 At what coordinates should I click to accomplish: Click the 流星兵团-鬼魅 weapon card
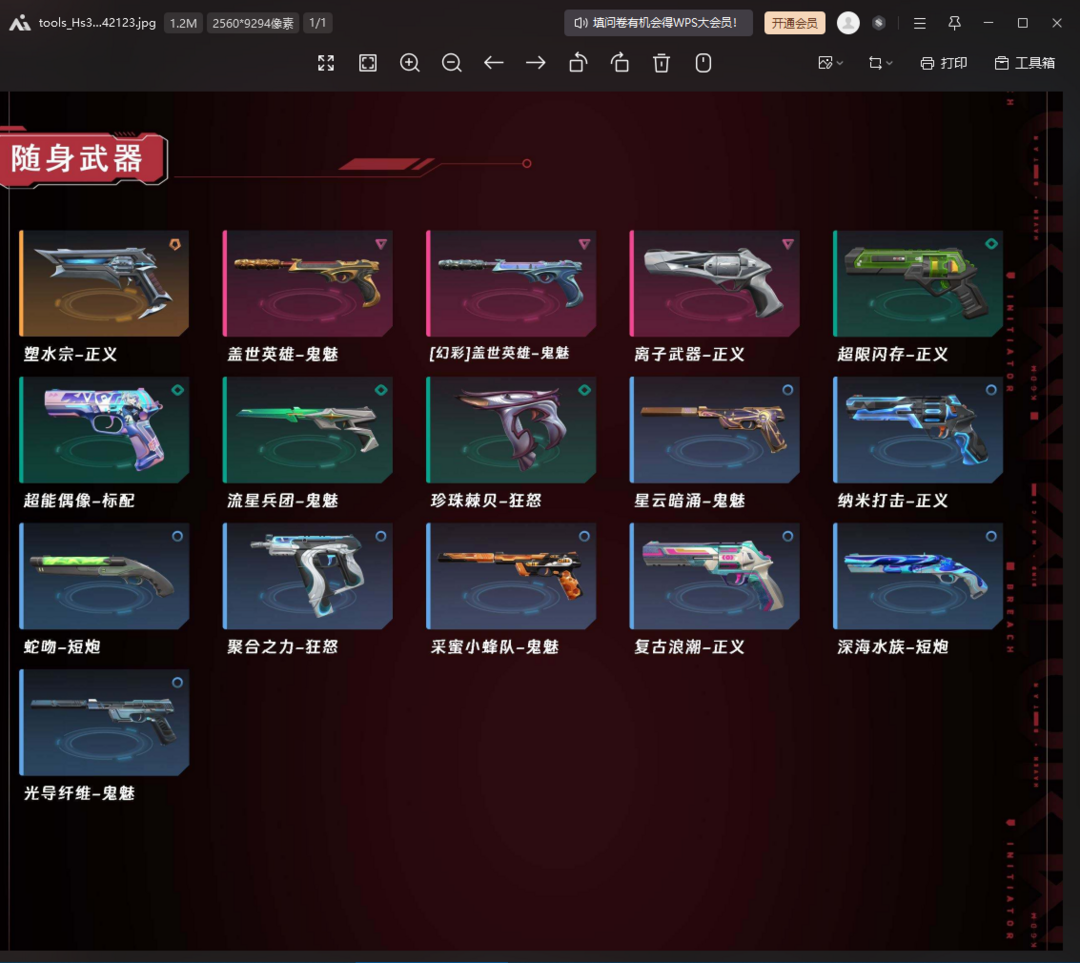click(308, 430)
